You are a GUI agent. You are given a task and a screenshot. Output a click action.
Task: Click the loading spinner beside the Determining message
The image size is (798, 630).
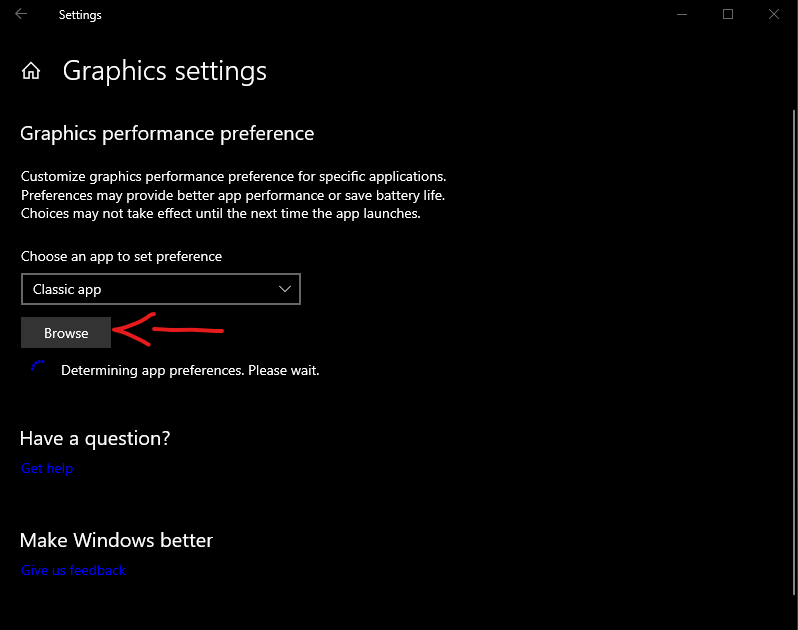click(37, 365)
